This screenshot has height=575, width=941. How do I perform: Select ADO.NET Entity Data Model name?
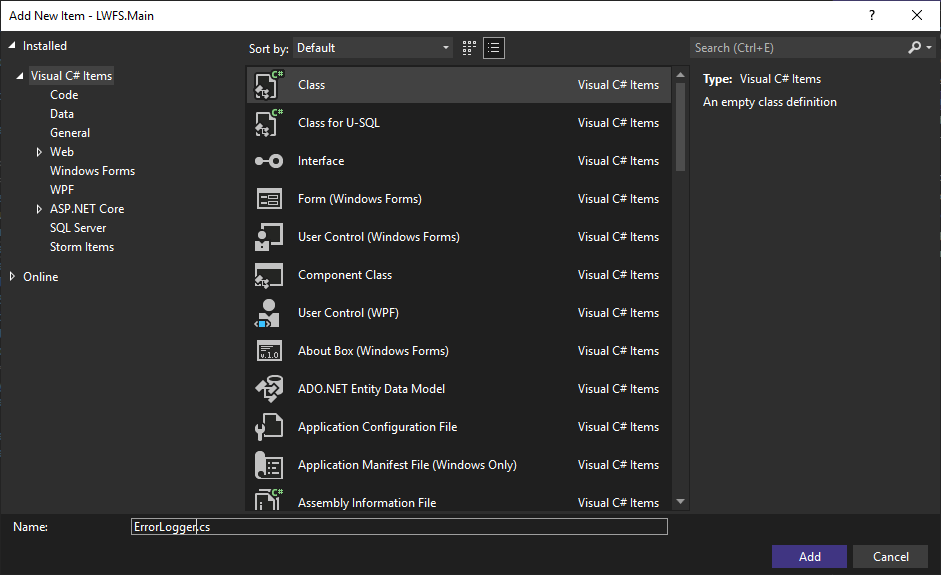[x=371, y=389]
